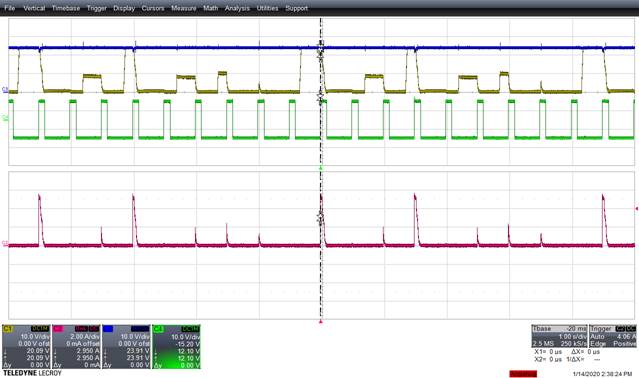Open the Support menu
The height and width of the screenshot is (378, 639).
[296, 8]
